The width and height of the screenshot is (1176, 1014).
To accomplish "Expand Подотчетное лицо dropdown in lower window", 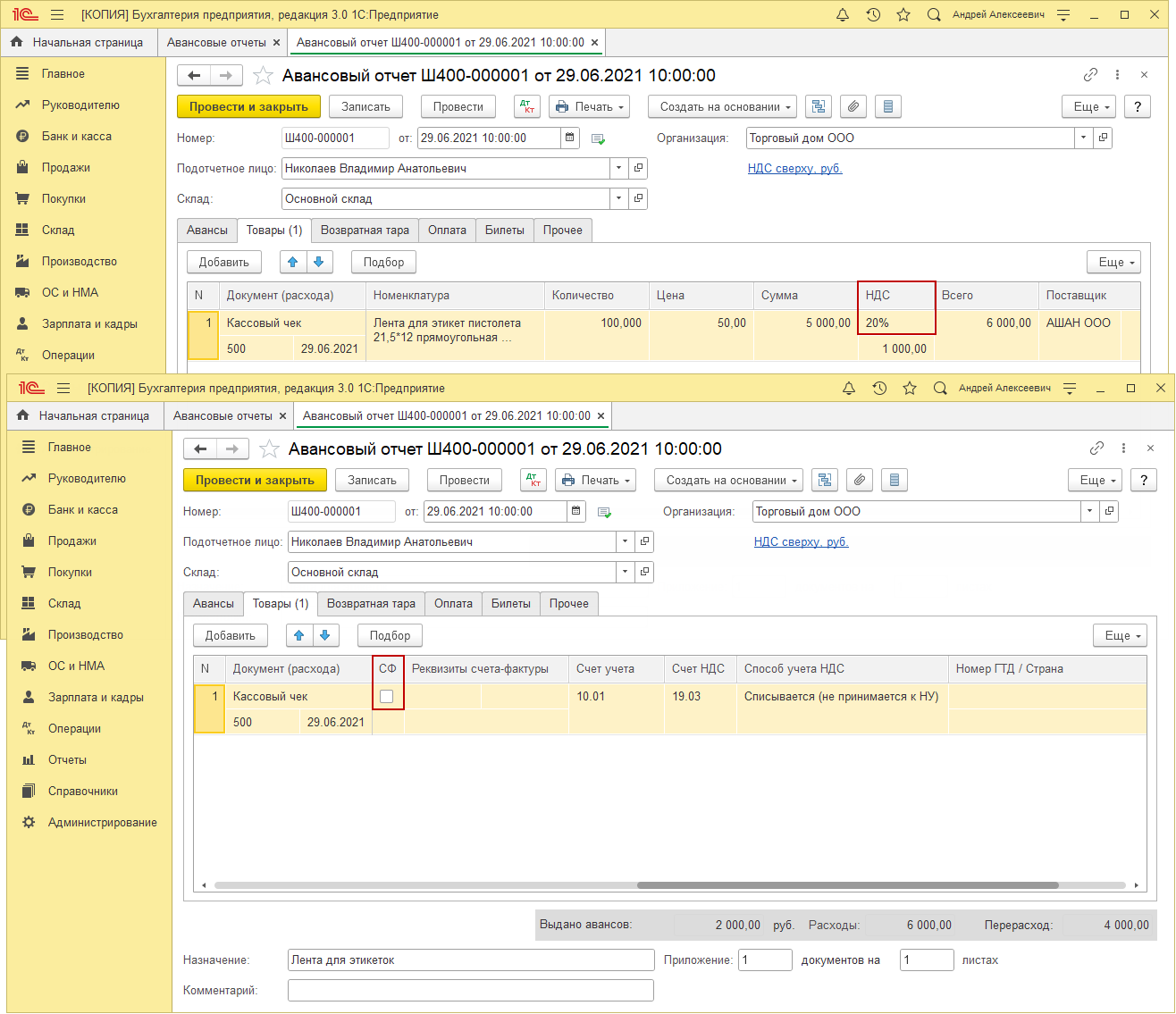I will [x=625, y=541].
